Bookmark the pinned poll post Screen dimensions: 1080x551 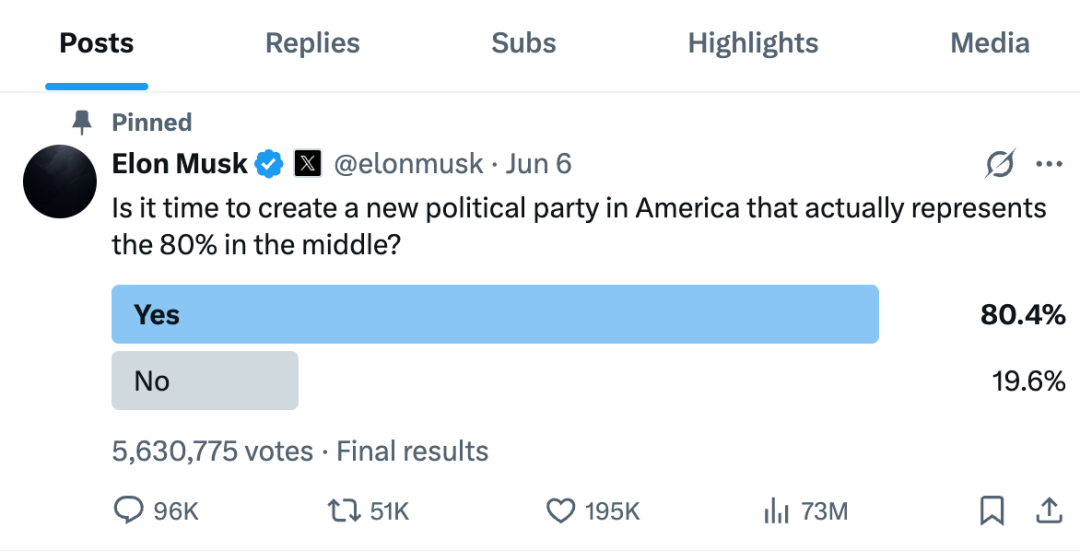click(x=991, y=511)
